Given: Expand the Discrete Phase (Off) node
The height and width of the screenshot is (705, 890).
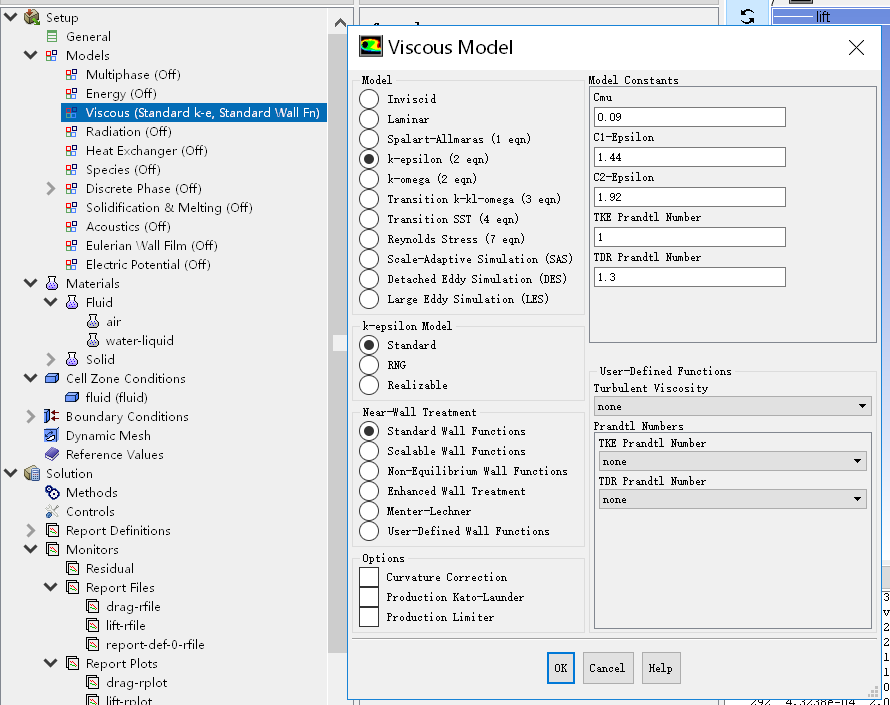Looking at the screenshot, I should tap(51, 188).
